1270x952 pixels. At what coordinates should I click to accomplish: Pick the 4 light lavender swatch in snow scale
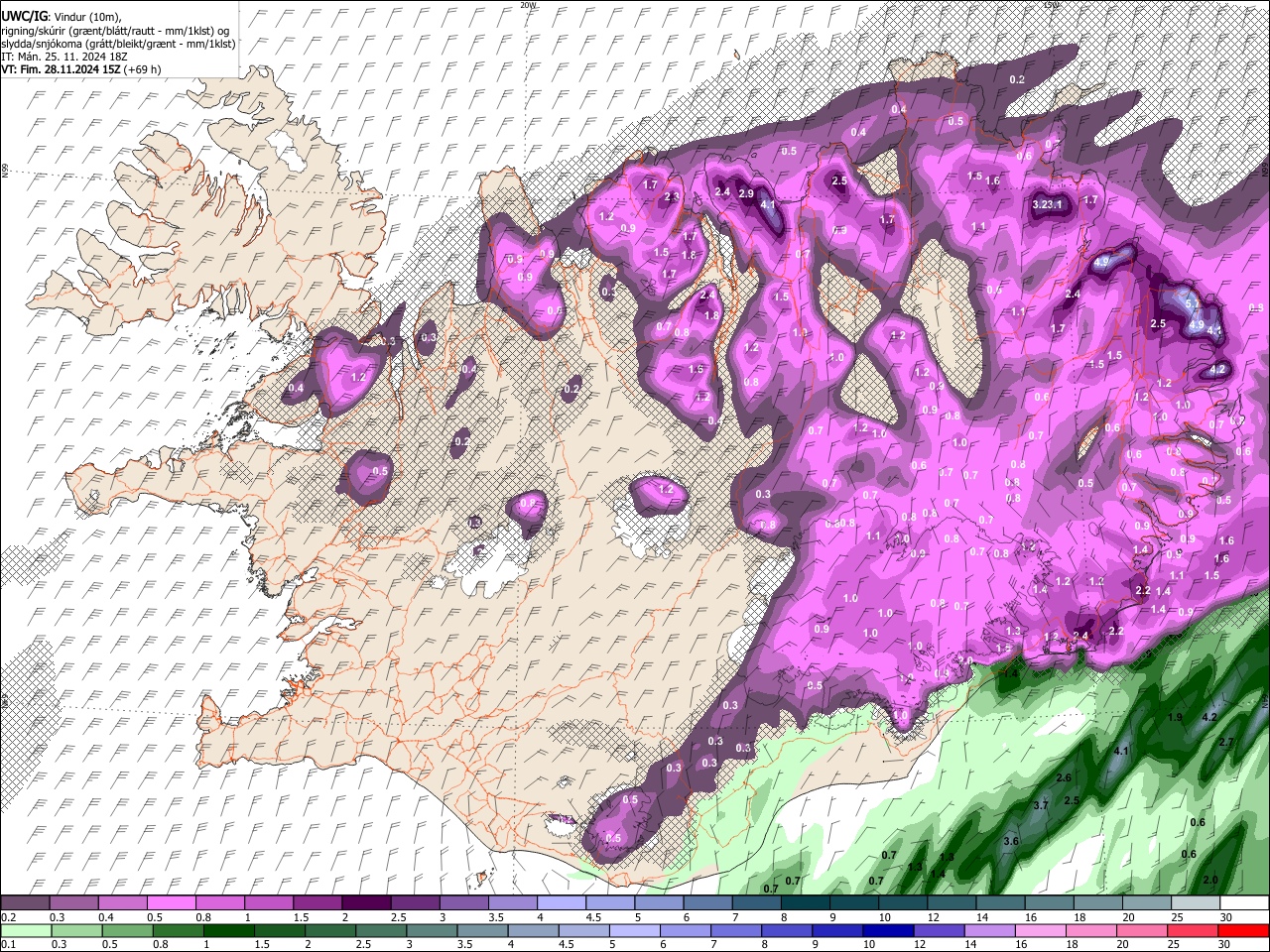(x=561, y=903)
